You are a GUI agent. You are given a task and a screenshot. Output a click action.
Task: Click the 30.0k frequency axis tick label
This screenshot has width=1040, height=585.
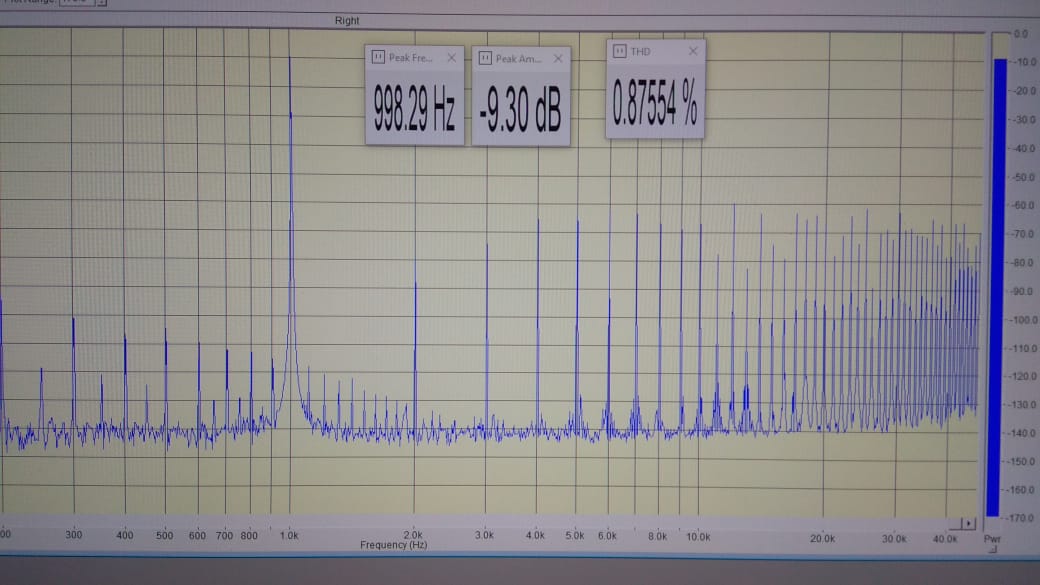[894, 539]
